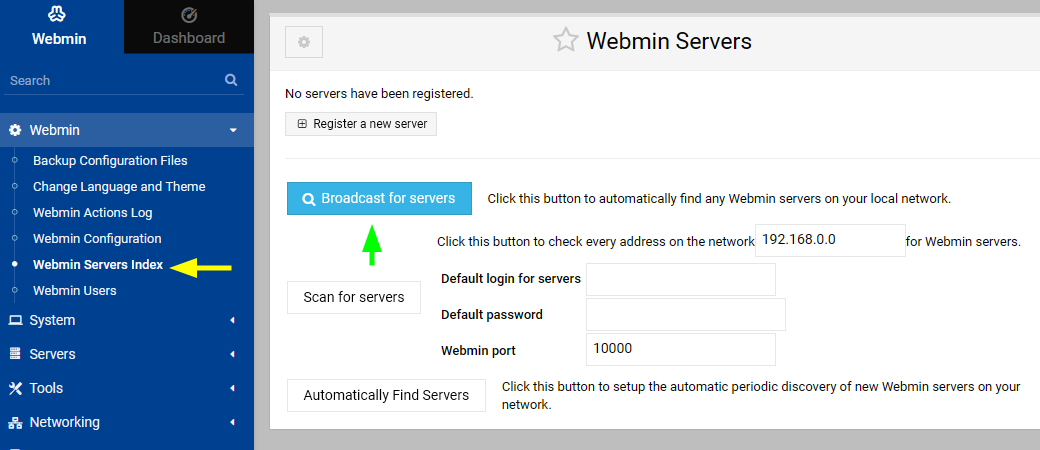Screen dimensions: 1040x450
Task: Click the Servers stack icon
Action: coord(15,354)
